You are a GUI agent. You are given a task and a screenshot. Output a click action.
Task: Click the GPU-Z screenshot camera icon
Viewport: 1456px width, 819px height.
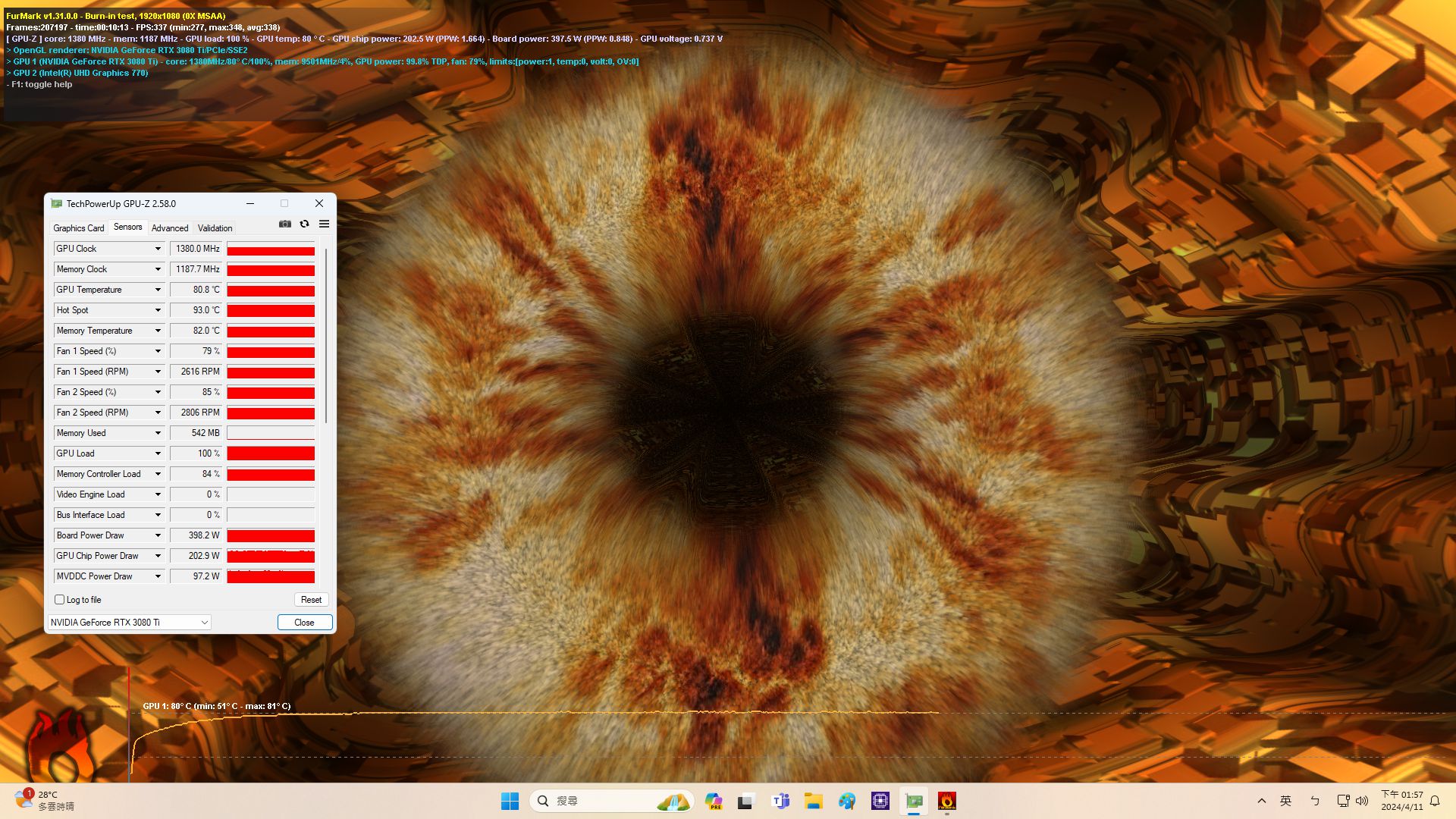(285, 224)
